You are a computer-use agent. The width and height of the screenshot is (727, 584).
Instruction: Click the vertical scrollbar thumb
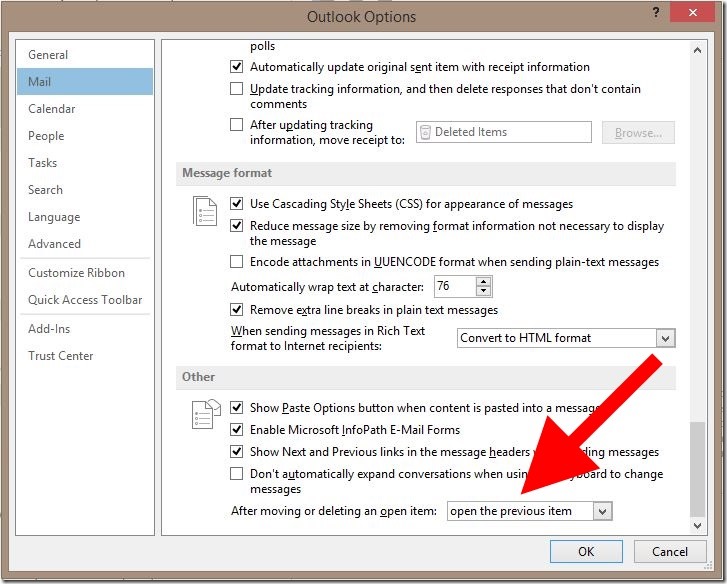697,468
